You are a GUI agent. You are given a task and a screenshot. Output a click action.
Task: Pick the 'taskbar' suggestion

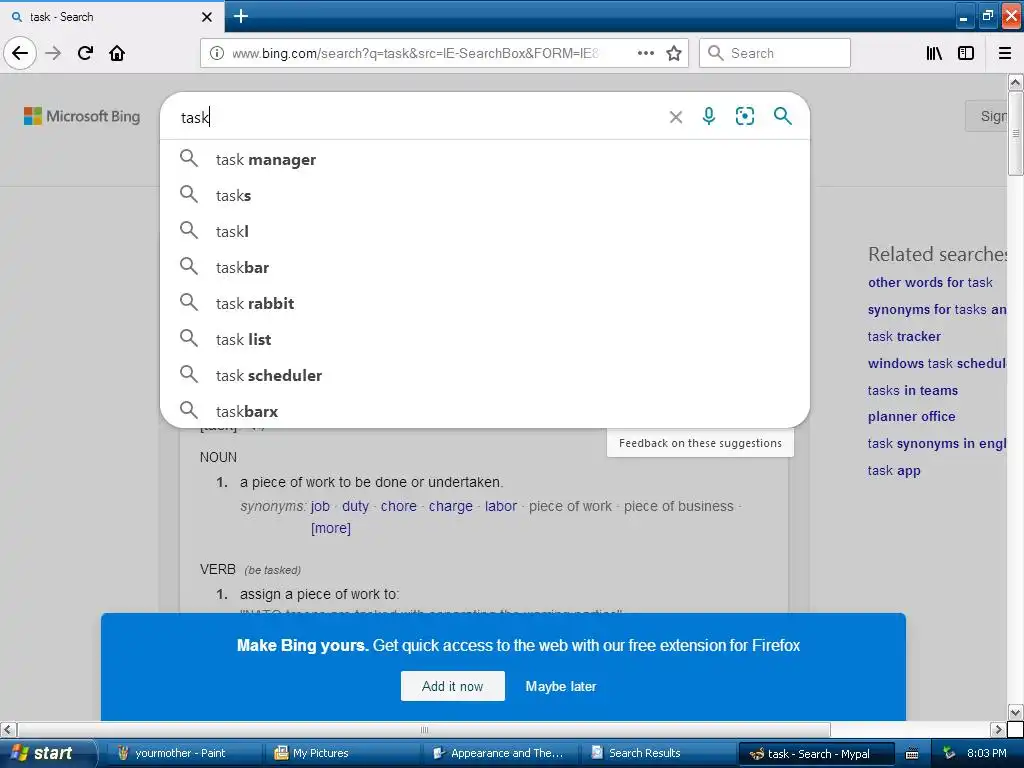point(485,267)
